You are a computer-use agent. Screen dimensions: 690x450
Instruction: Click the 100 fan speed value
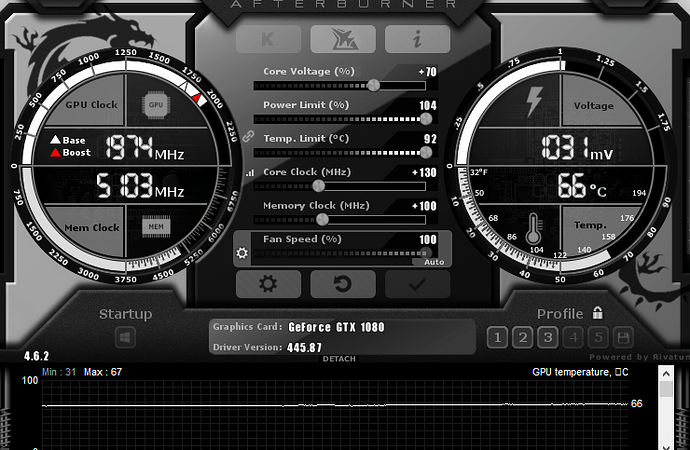pyautogui.click(x=428, y=240)
